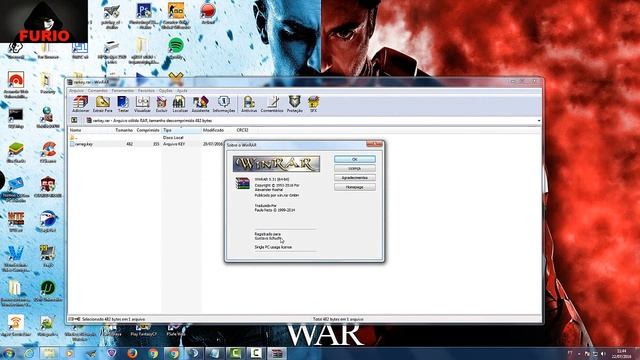Viewport: 640px width, 360px height.
Task: Click the Extrair Para toolbar icon
Action: [x=102, y=104]
